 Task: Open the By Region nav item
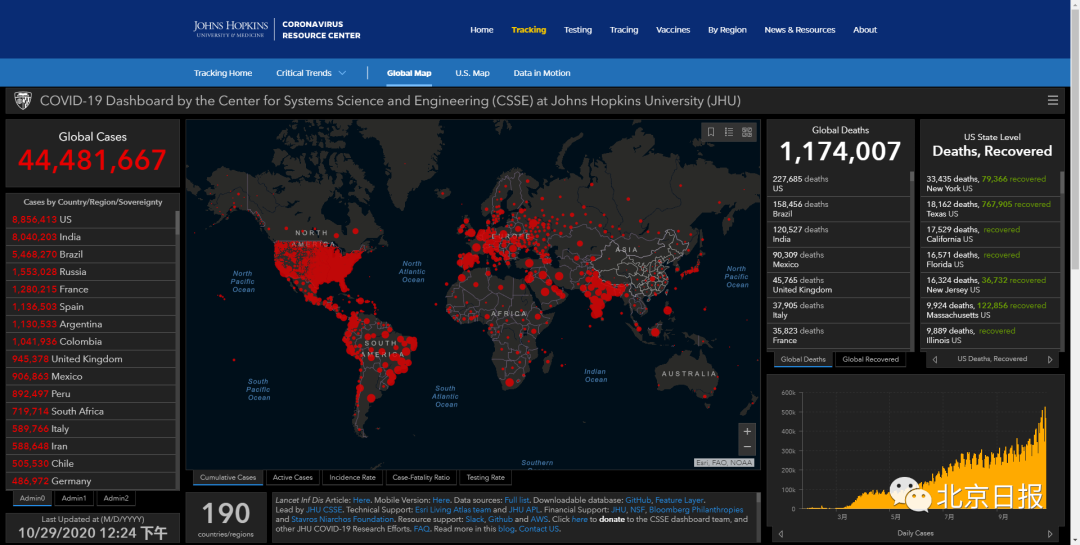click(727, 30)
